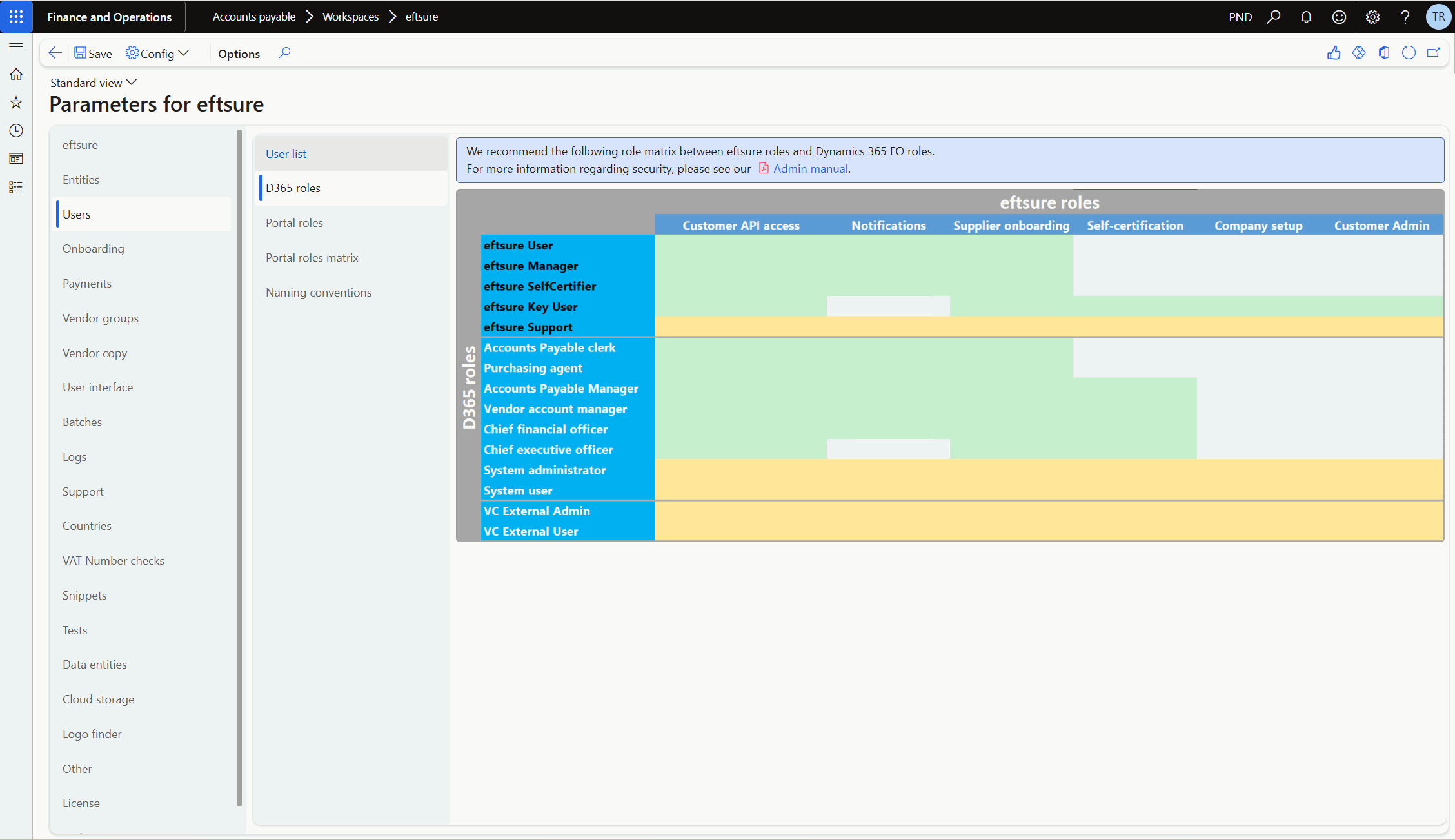This screenshot has width=1455, height=840.
Task: Click the Workspaces breadcrumb
Action: 350,17
